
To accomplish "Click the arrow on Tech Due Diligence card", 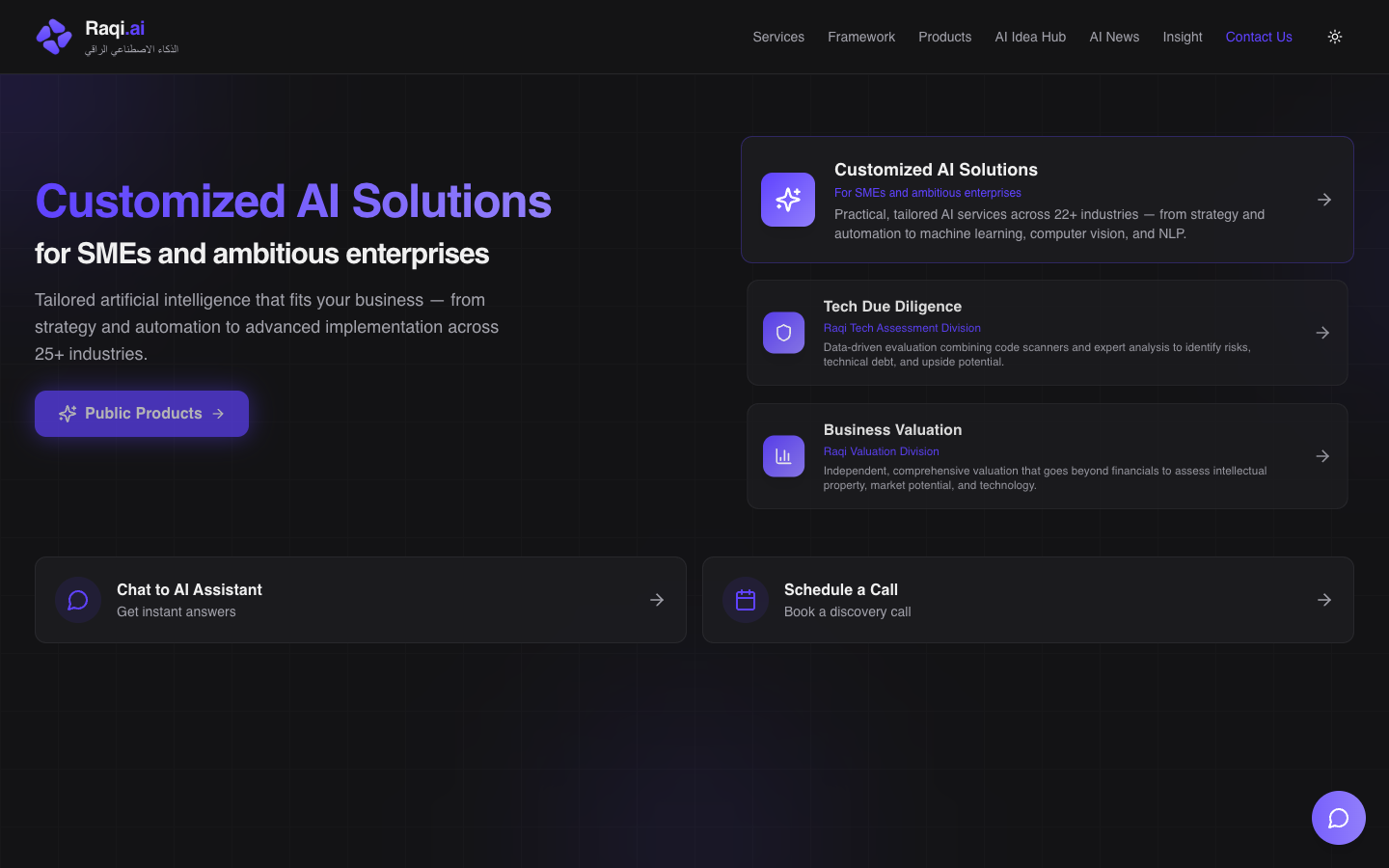I will click(1322, 333).
